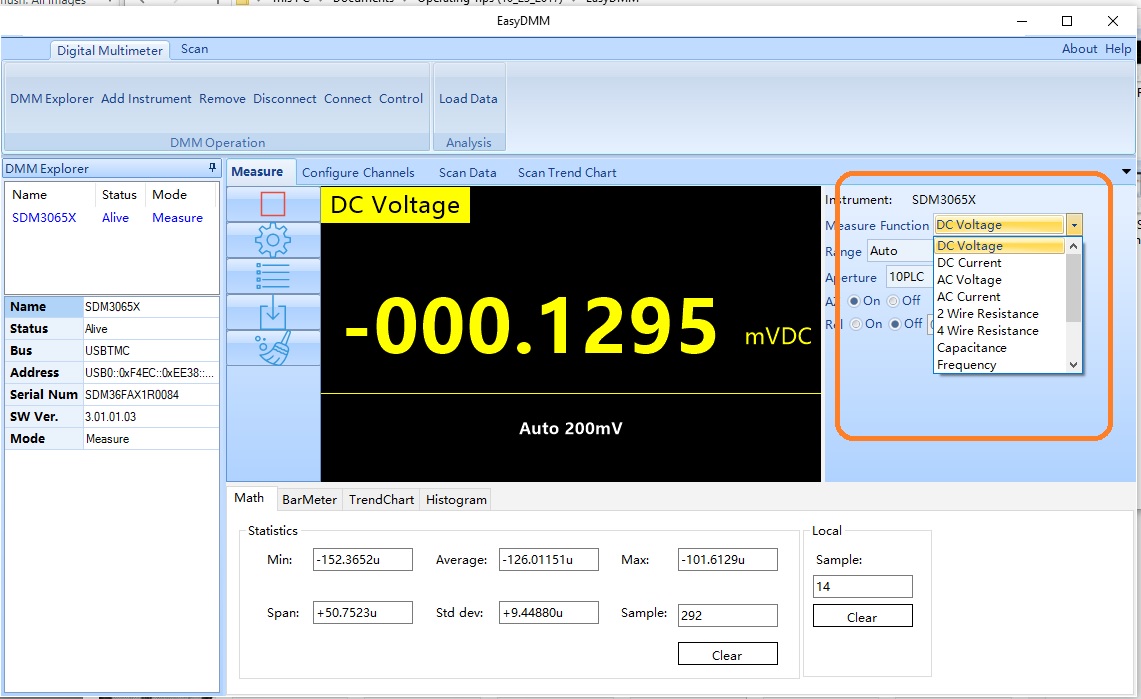This screenshot has width=1141, height=699.
Task: Switch to the TrendChart tab
Action: coord(381,500)
